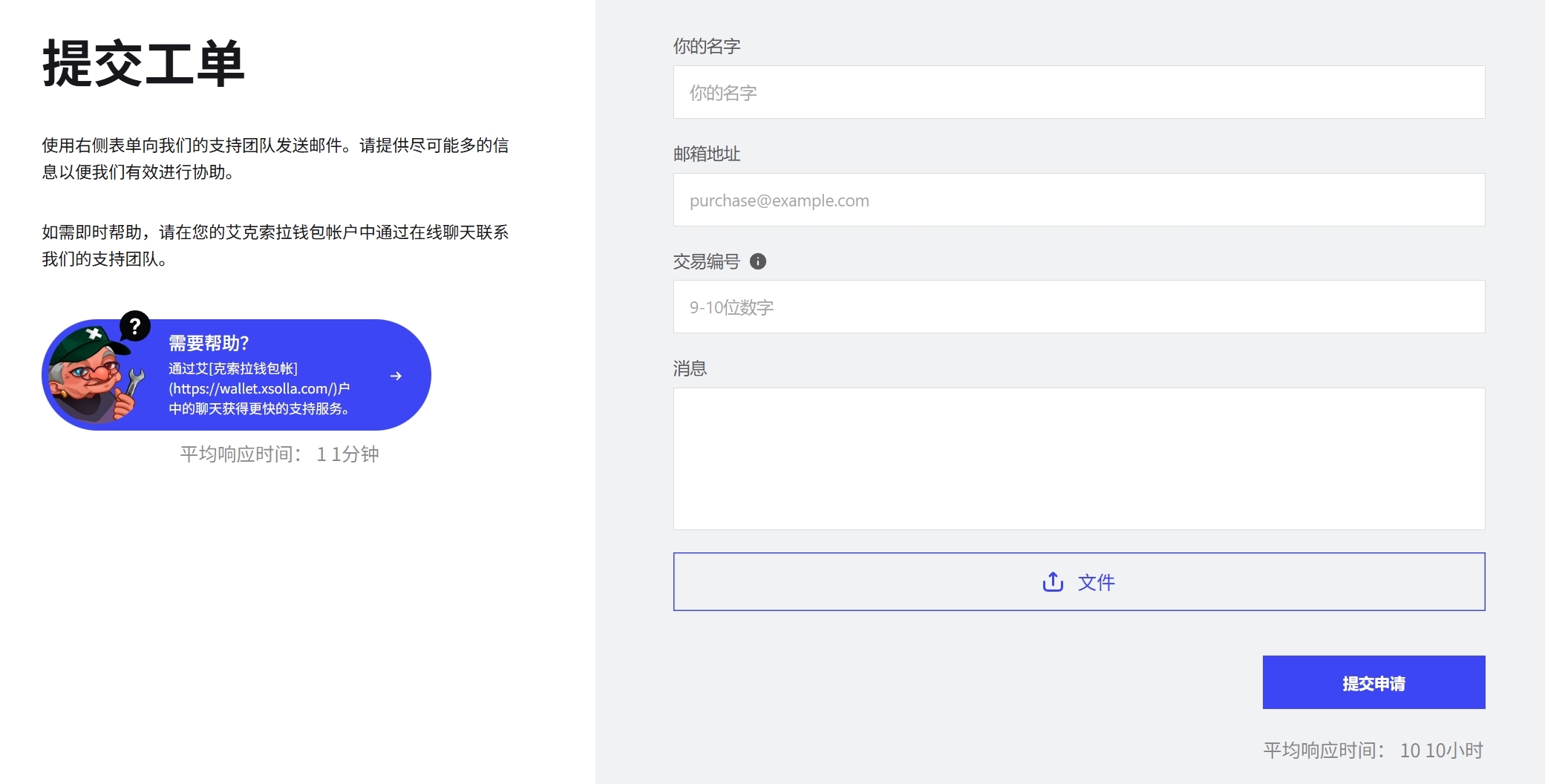Click the mechanic mascot avatar image
1545x784 pixels.
coord(95,374)
